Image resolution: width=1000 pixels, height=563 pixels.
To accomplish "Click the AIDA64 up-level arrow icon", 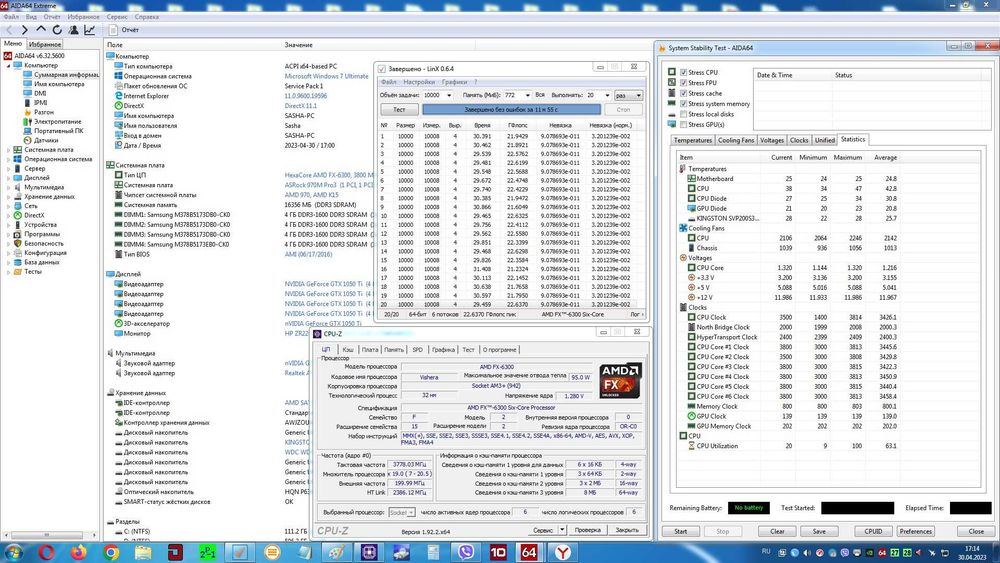I will [x=41, y=29].
